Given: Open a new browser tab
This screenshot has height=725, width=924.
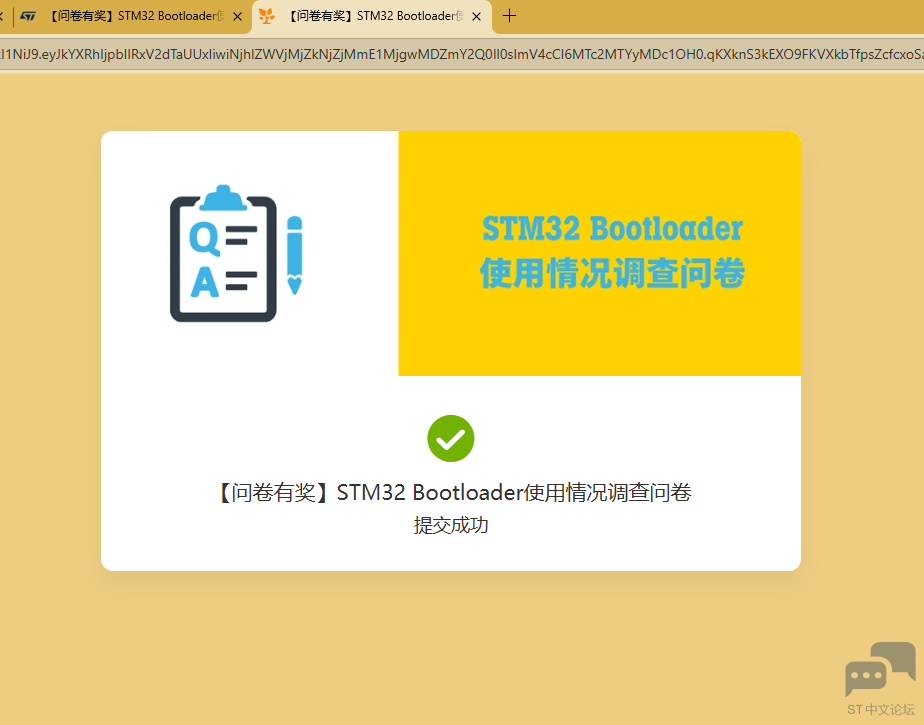Looking at the screenshot, I should point(510,16).
